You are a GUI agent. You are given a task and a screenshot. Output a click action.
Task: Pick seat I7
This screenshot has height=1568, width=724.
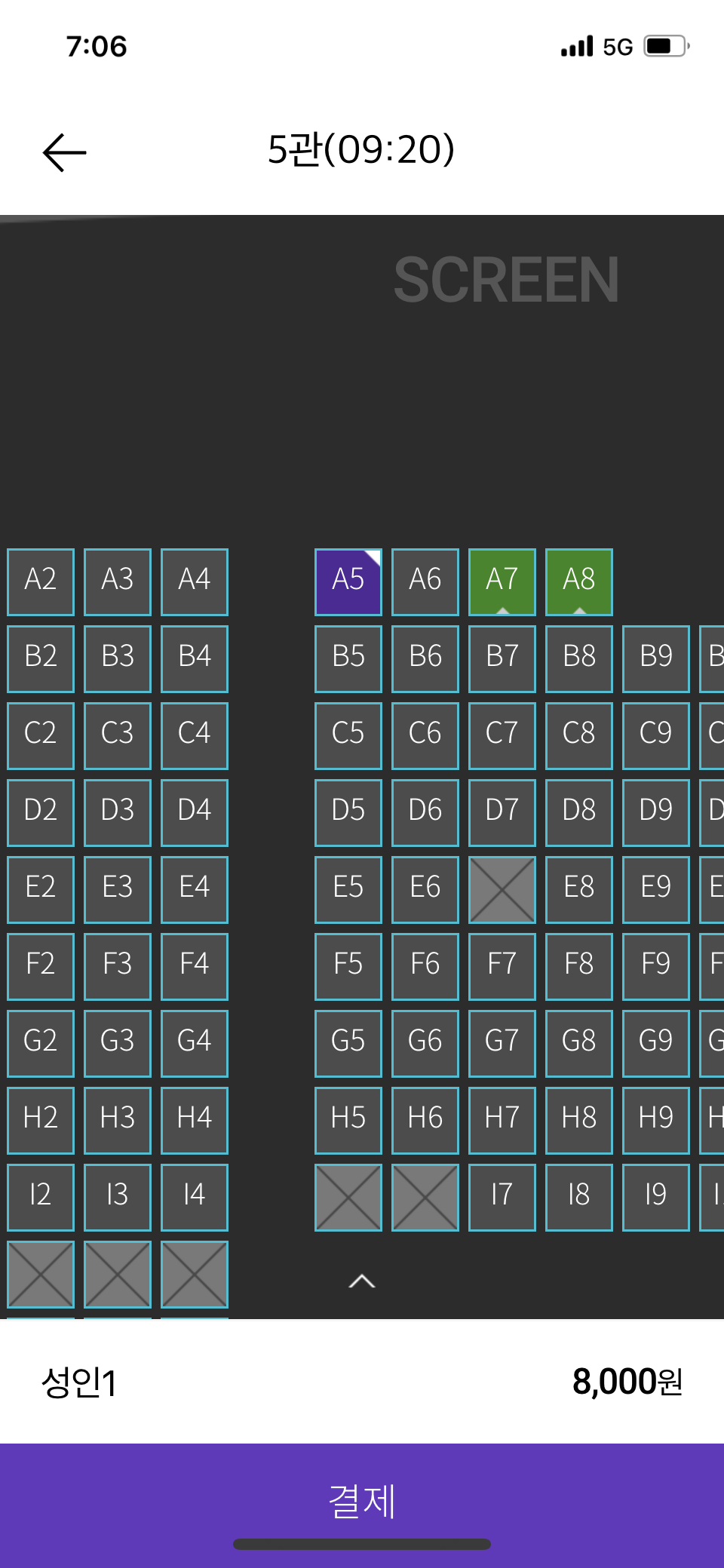point(502,1198)
